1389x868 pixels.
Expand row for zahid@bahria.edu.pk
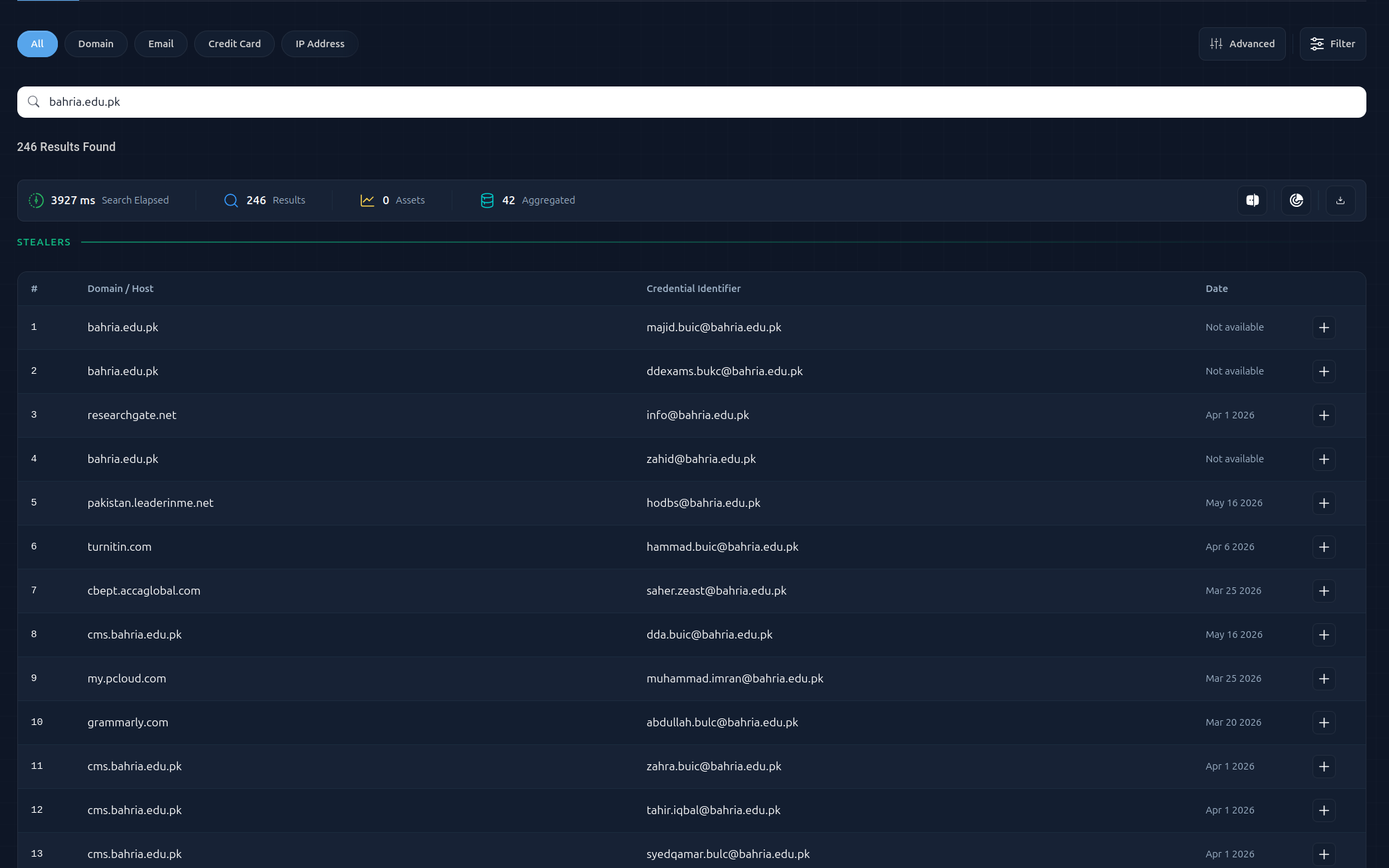(1324, 459)
